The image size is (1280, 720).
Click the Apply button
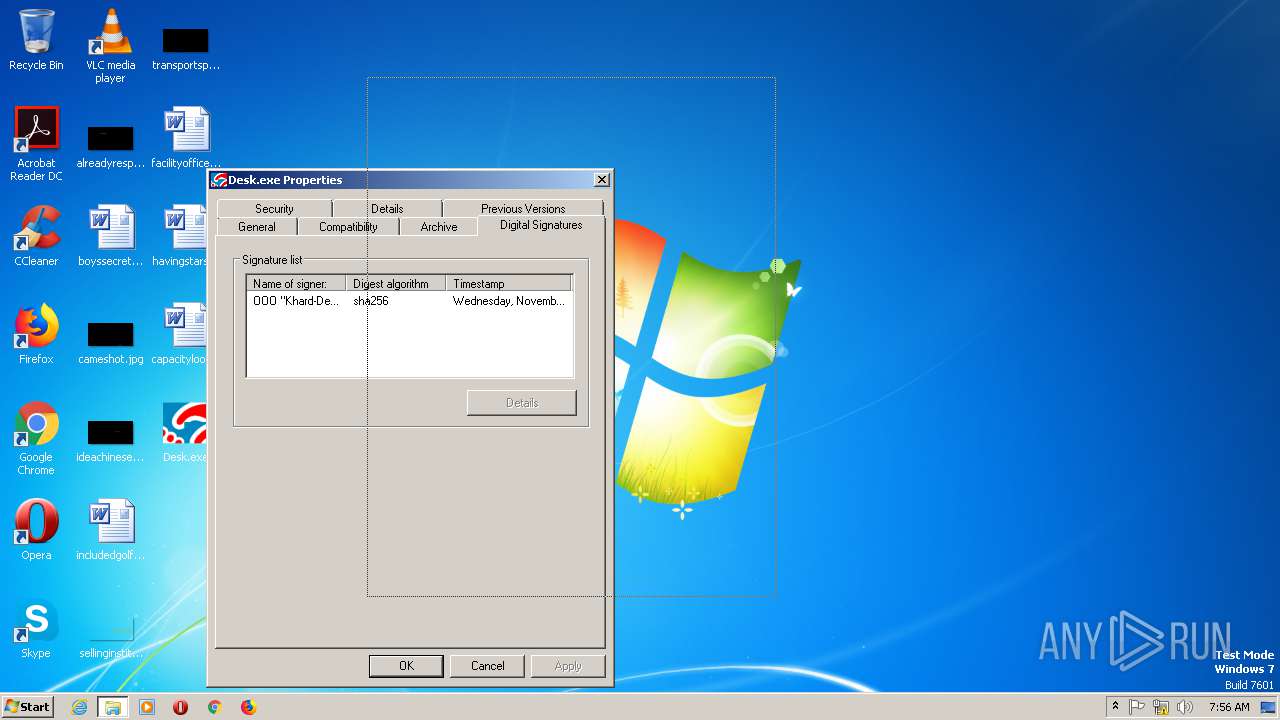pyautogui.click(x=568, y=666)
